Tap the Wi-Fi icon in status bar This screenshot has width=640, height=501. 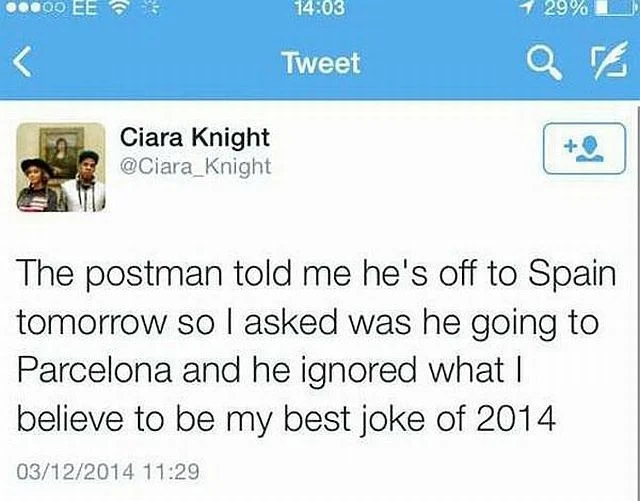[x=118, y=9]
